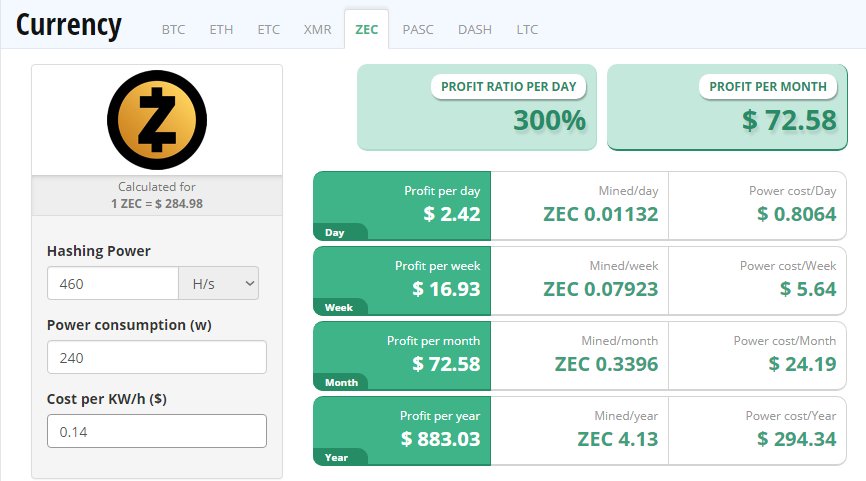The height and width of the screenshot is (481, 866).
Task: Select the Profit Per Month card
Action: (727, 107)
